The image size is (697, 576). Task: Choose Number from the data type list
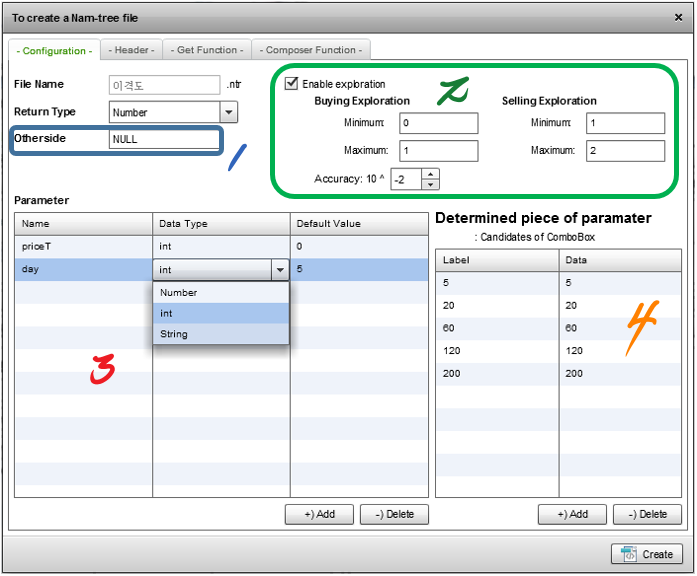pyautogui.click(x=179, y=293)
